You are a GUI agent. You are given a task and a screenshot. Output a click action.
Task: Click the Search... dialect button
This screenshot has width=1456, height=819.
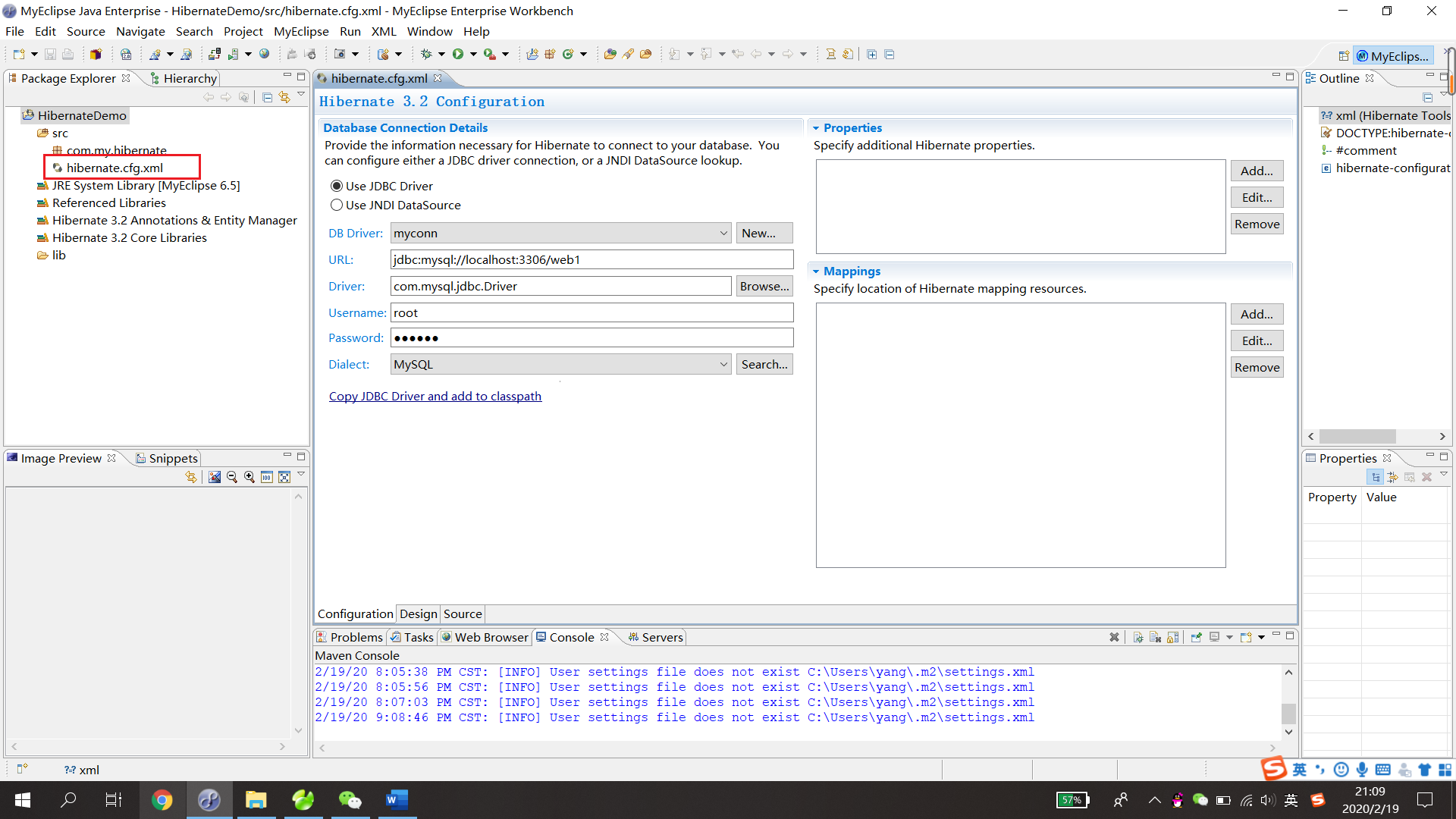(x=764, y=364)
